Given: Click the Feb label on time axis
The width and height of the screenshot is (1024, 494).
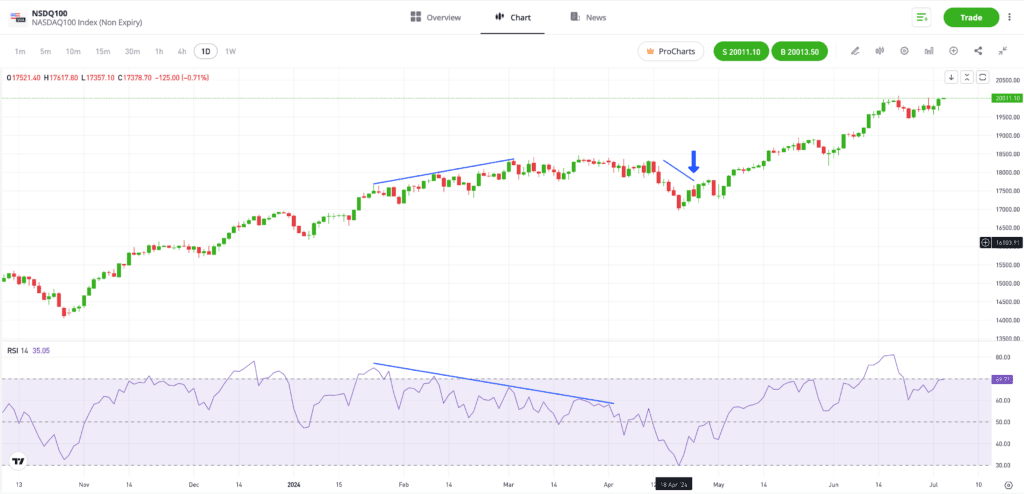Looking at the screenshot, I should [404, 486].
